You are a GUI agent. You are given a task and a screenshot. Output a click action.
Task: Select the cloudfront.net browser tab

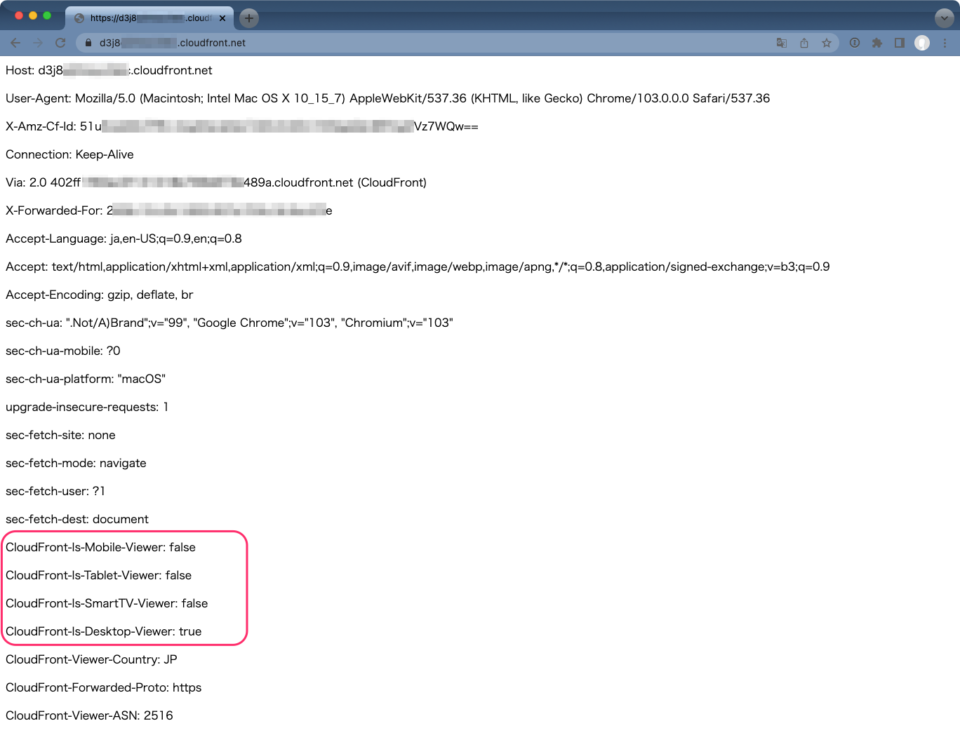tap(150, 17)
